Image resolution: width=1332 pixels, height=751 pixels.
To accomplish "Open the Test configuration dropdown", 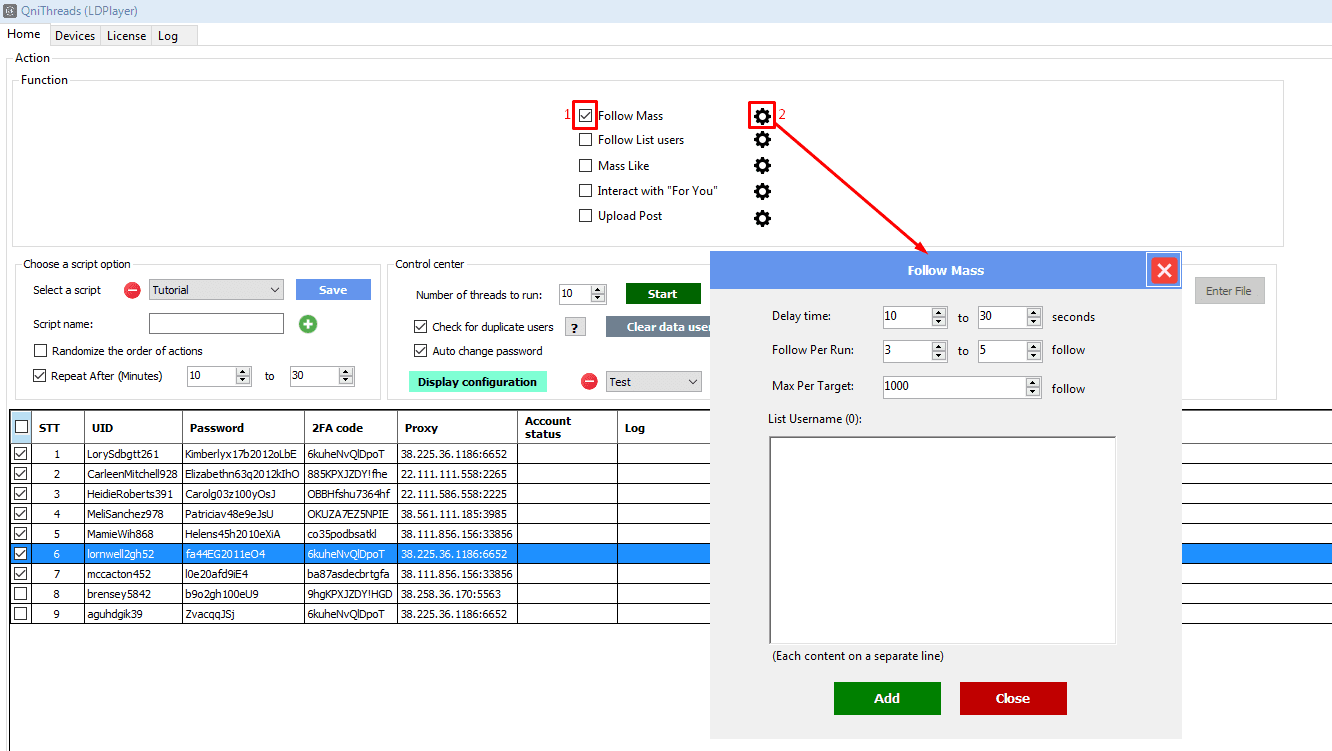I will [693, 382].
